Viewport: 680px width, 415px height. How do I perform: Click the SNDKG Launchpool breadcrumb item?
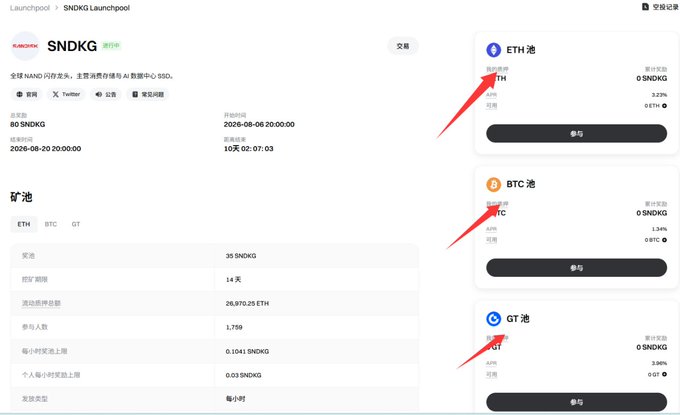click(96, 8)
